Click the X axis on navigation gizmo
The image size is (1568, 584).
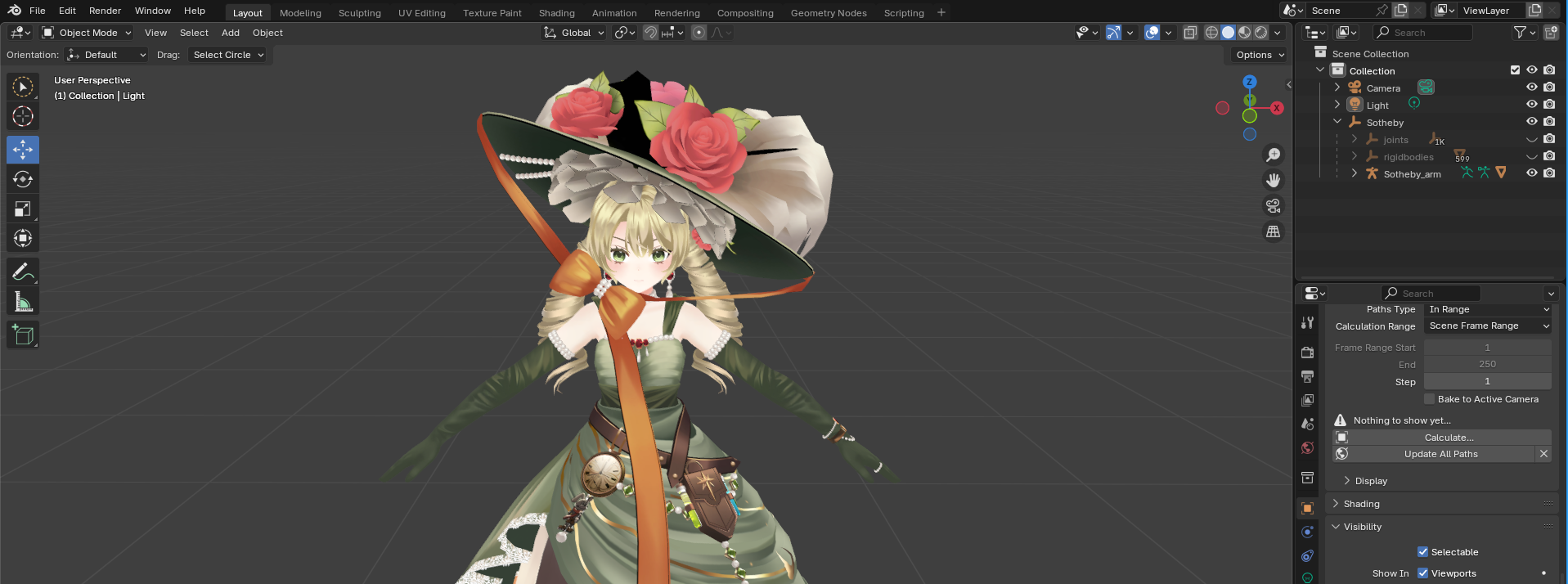point(1276,108)
